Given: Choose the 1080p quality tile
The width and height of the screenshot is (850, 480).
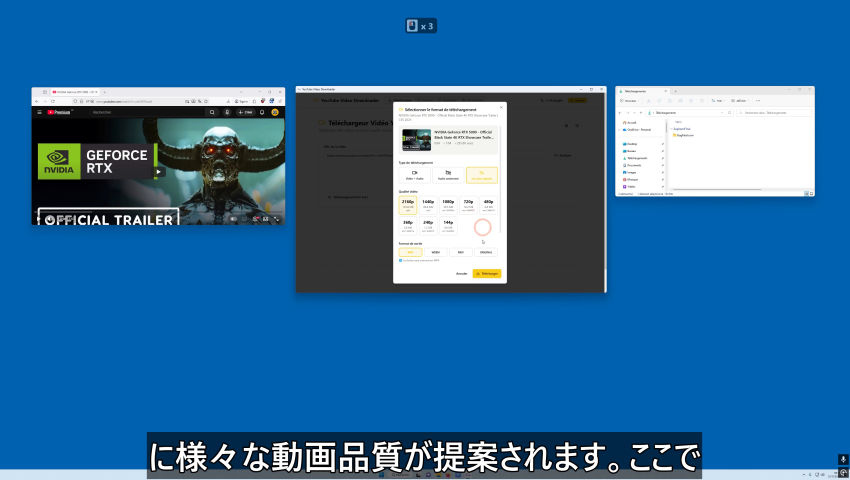Looking at the screenshot, I should [448, 203].
